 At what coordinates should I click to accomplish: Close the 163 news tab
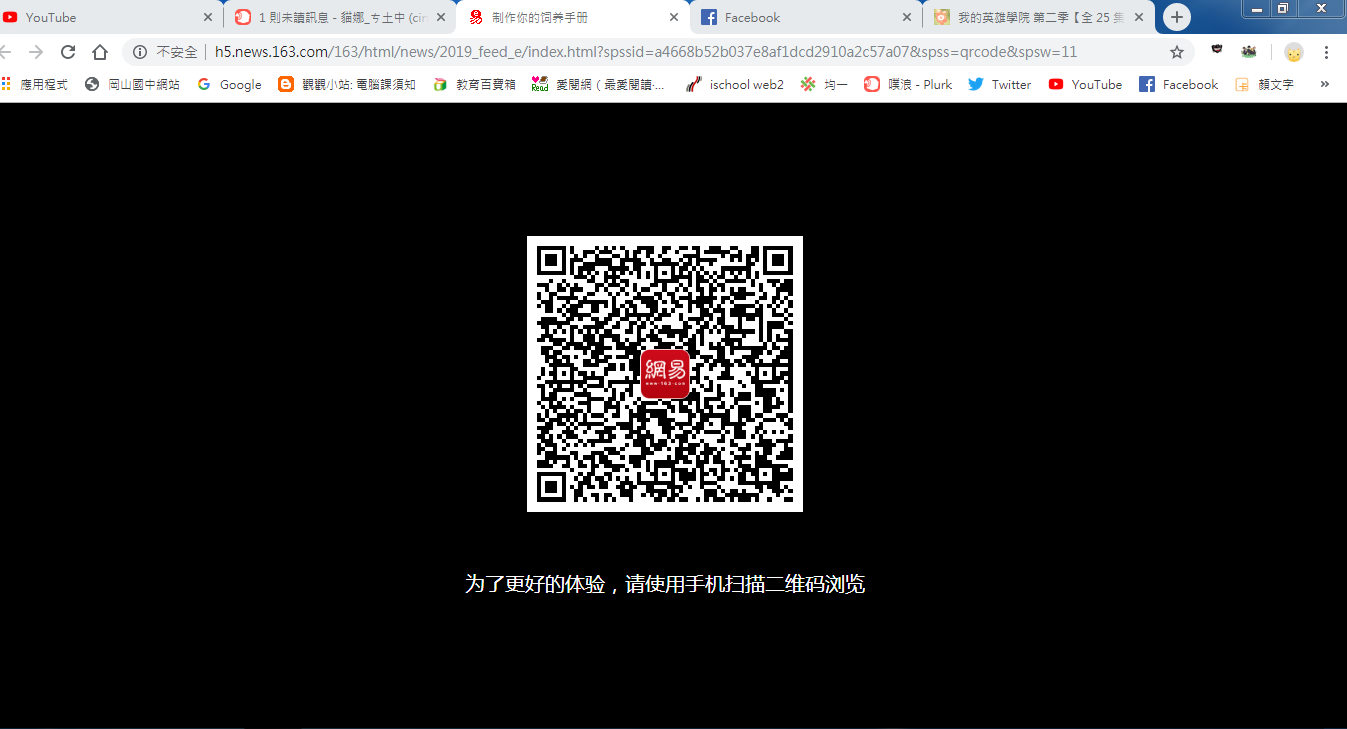point(674,17)
